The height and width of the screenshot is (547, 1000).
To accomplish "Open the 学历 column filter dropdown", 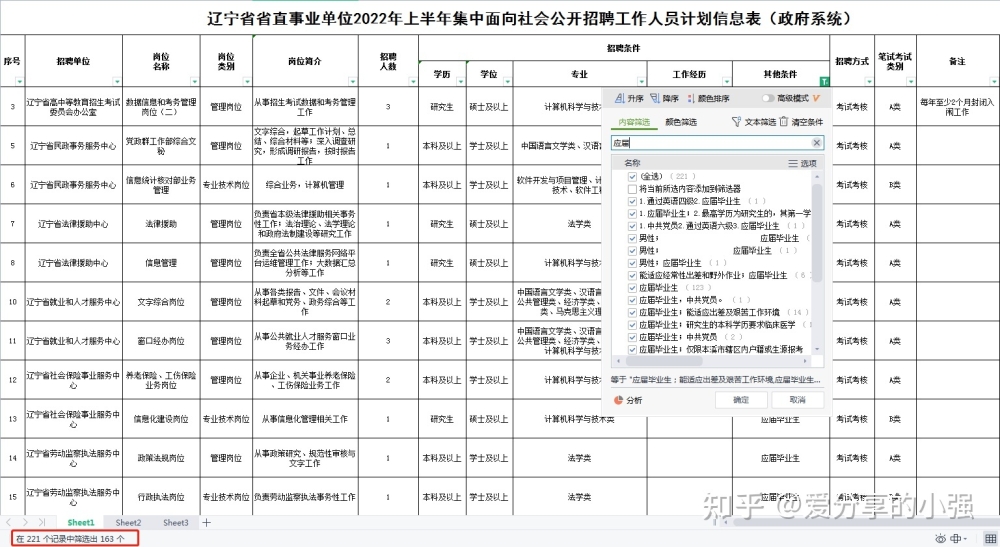I will (x=460, y=82).
